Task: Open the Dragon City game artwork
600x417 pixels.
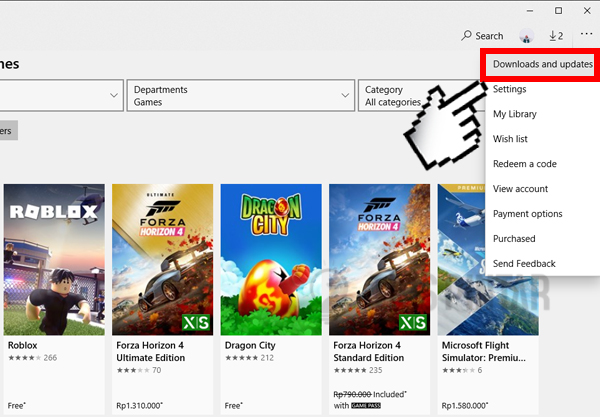Action: (x=271, y=259)
